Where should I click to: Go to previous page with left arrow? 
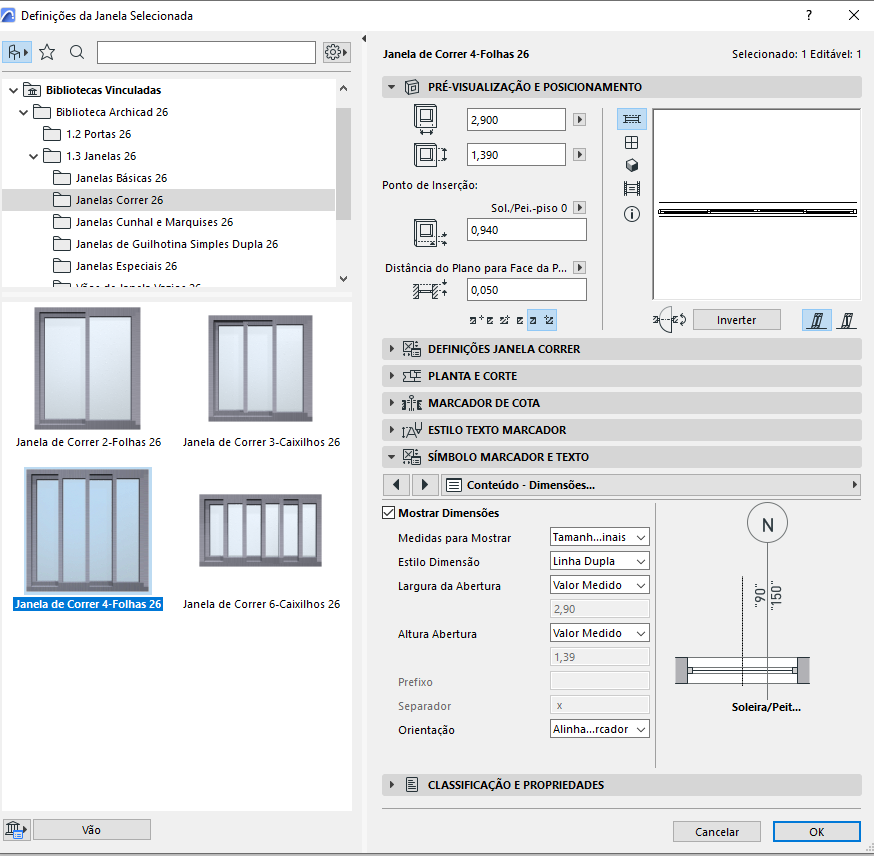[396, 485]
